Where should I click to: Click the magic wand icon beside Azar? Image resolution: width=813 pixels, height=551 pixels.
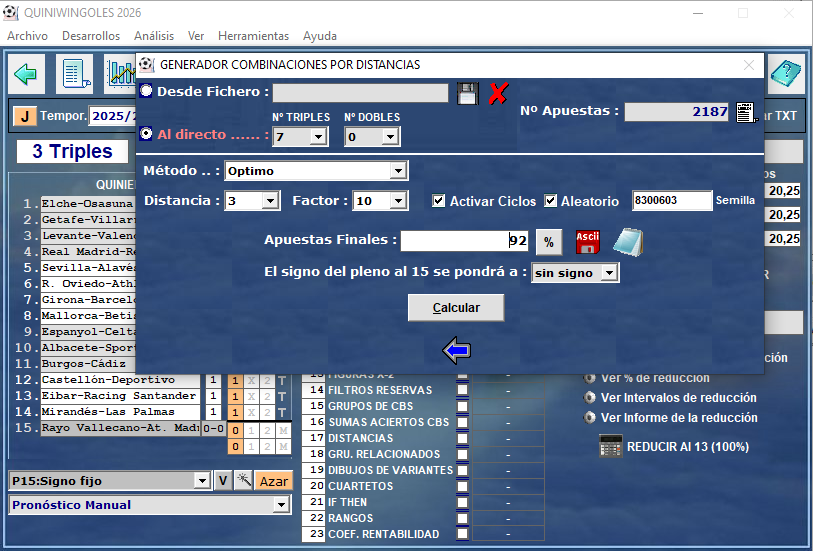243,481
